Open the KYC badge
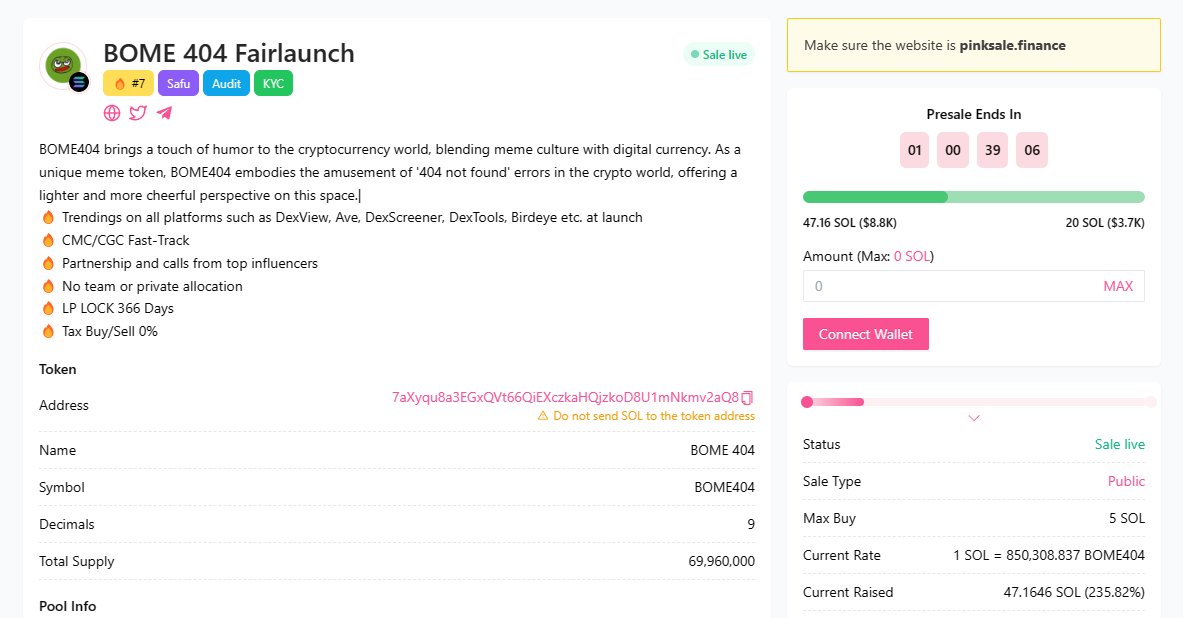Screen dimensions: 1183x618 [x=273, y=84]
